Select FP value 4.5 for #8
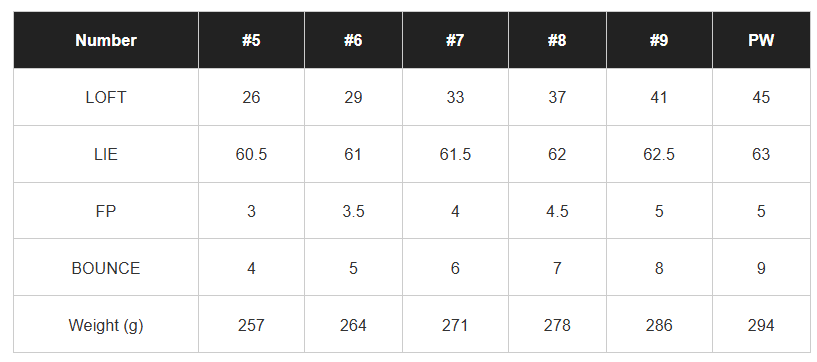This screenshot has width=817, height=362. click(557, 211)
